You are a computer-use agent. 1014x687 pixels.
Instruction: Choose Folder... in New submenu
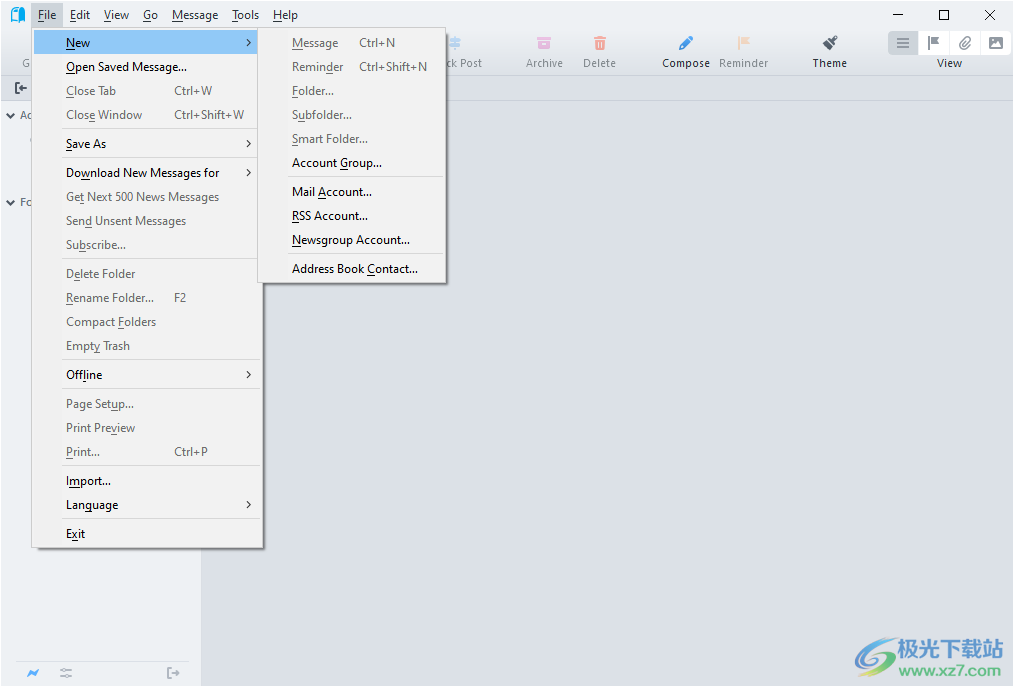click(x=352, y=91)
